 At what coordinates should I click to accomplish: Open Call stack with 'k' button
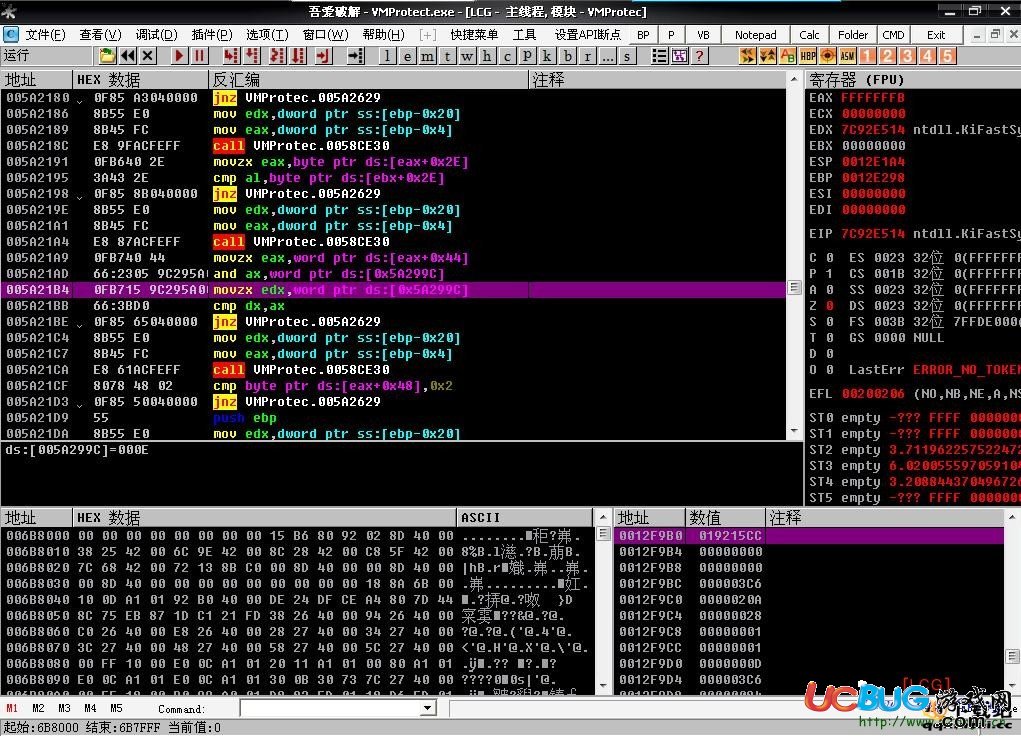click(x=547, y=56)
